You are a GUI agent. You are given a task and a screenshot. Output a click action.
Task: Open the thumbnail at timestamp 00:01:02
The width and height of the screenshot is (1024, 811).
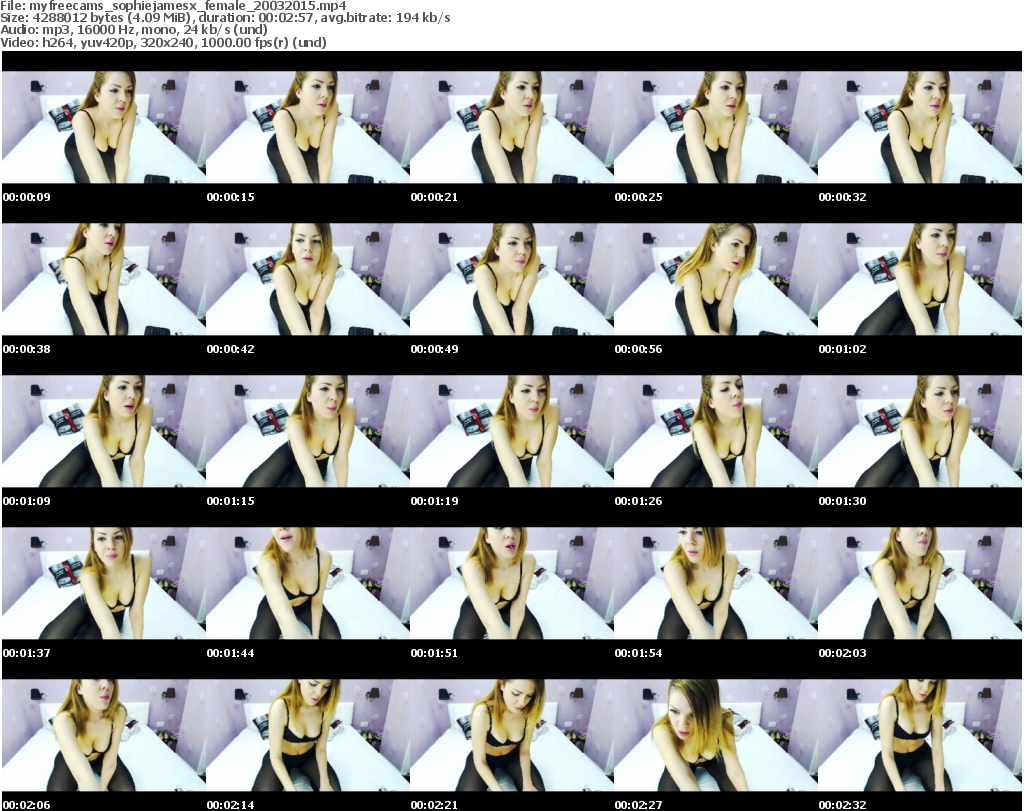point(920,279)
